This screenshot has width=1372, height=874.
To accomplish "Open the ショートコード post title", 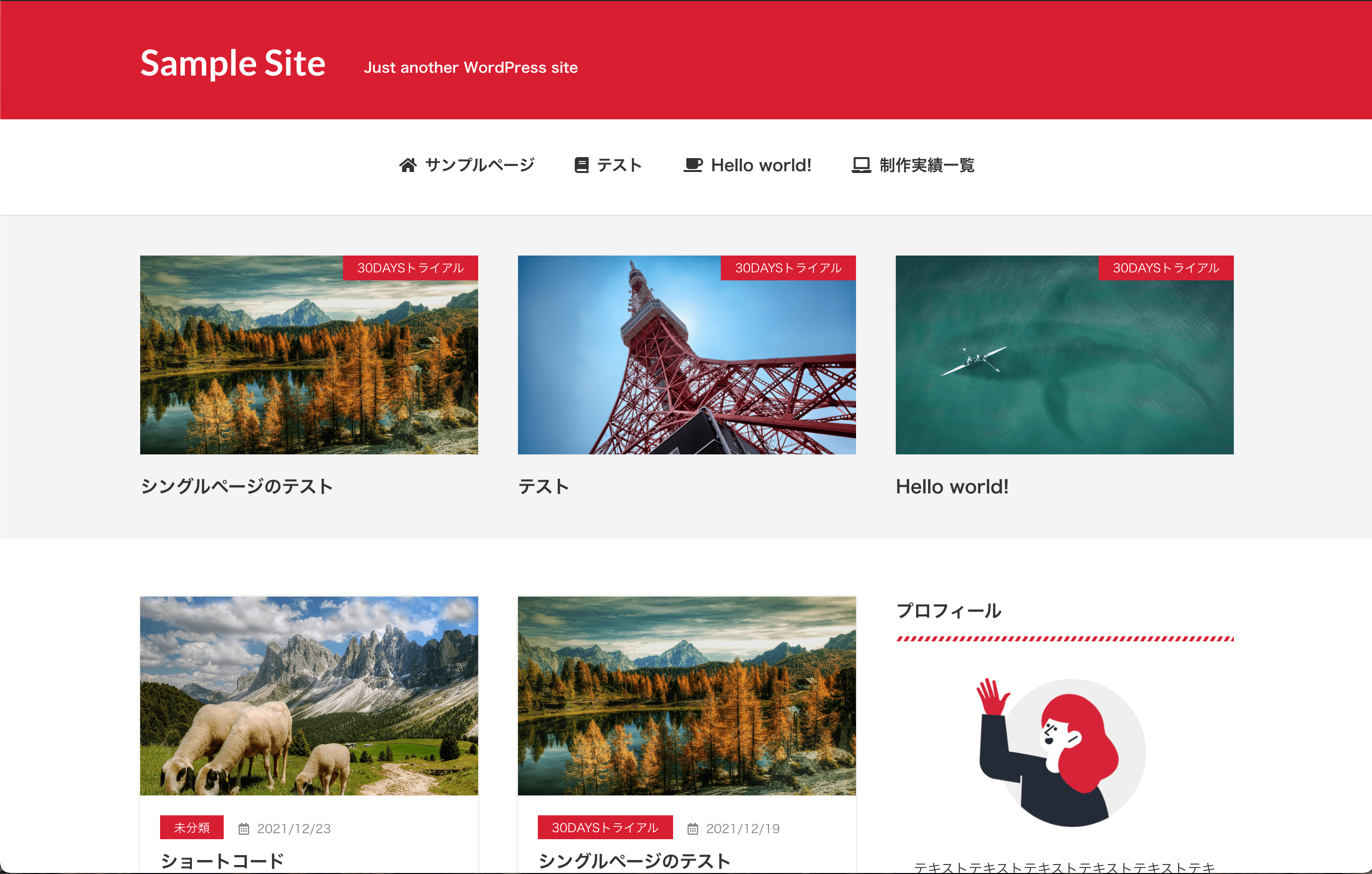I will click(x=222, y=860).
